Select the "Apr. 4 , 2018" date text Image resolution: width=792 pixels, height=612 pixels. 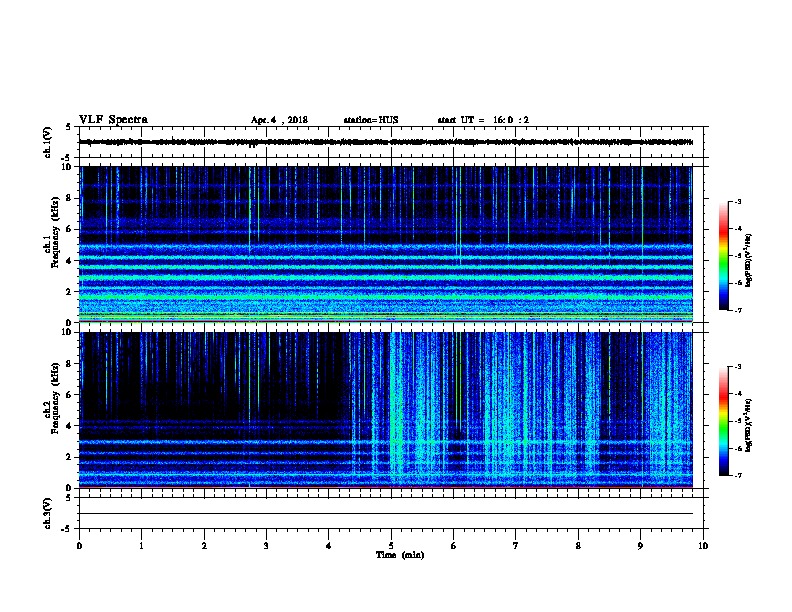(279, 120)
